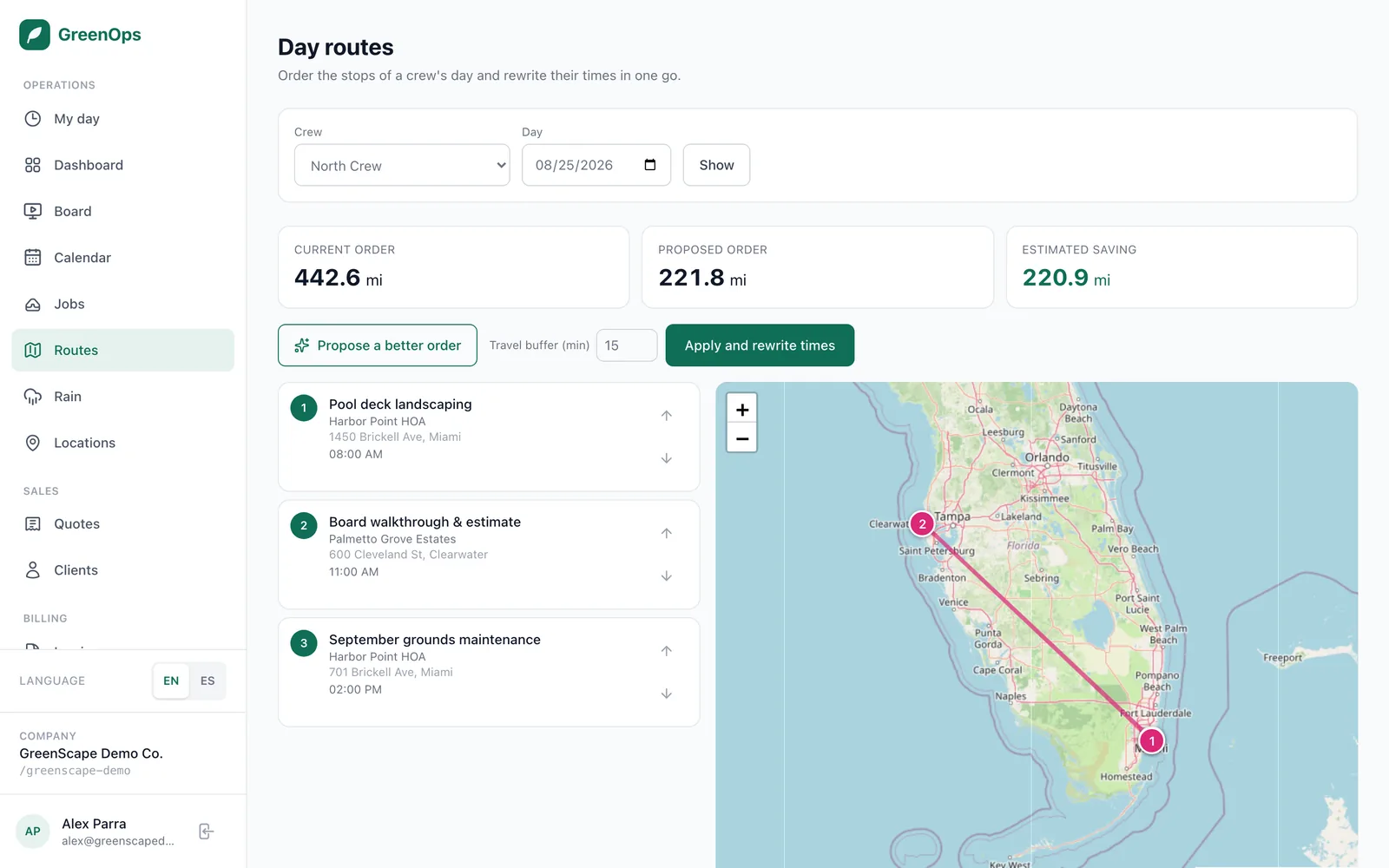Open Locations in sidebar
Viewport: 1389px width, 868px height.
click(122, 443)
